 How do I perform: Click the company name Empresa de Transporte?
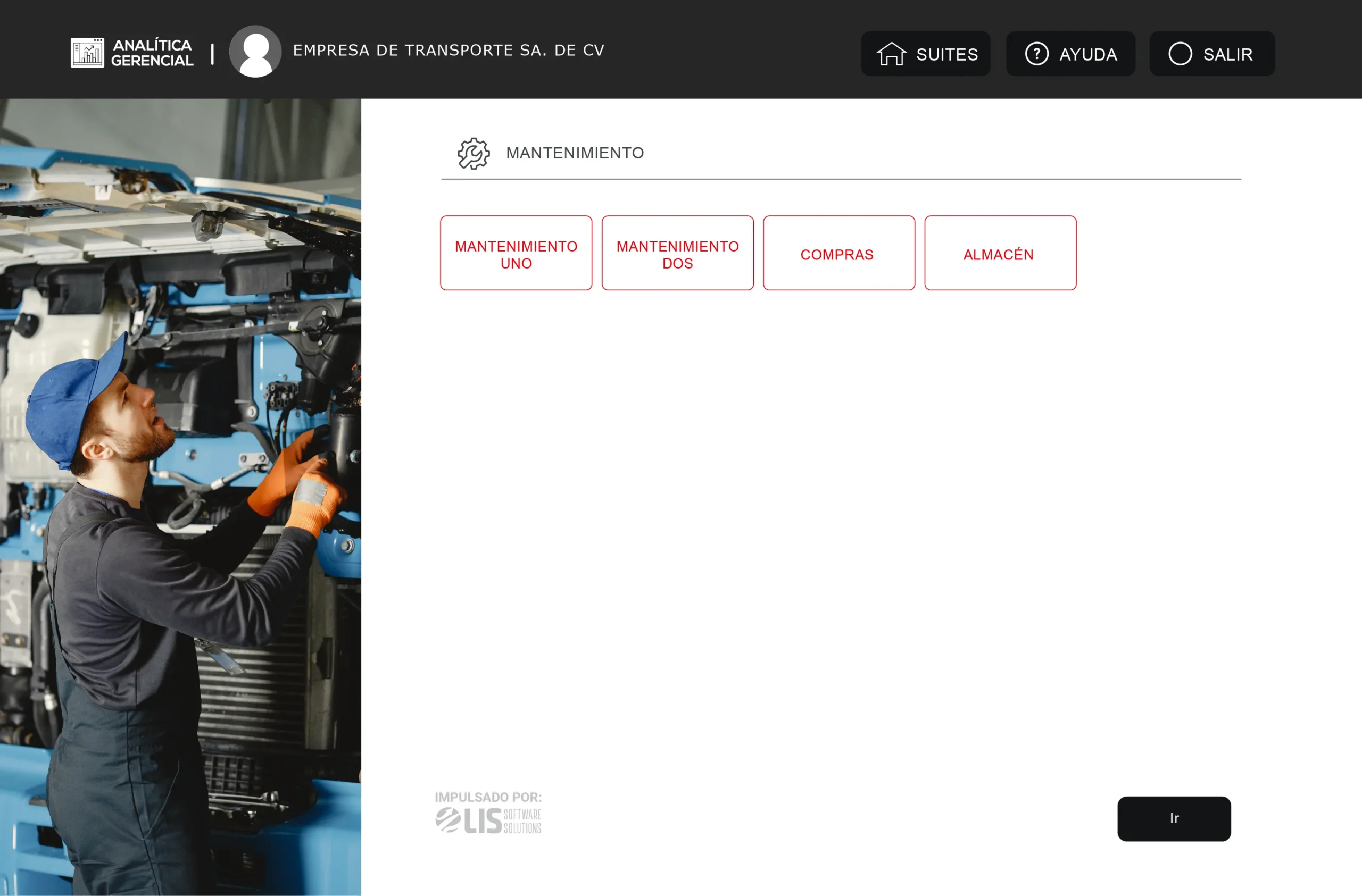[448, 51]
